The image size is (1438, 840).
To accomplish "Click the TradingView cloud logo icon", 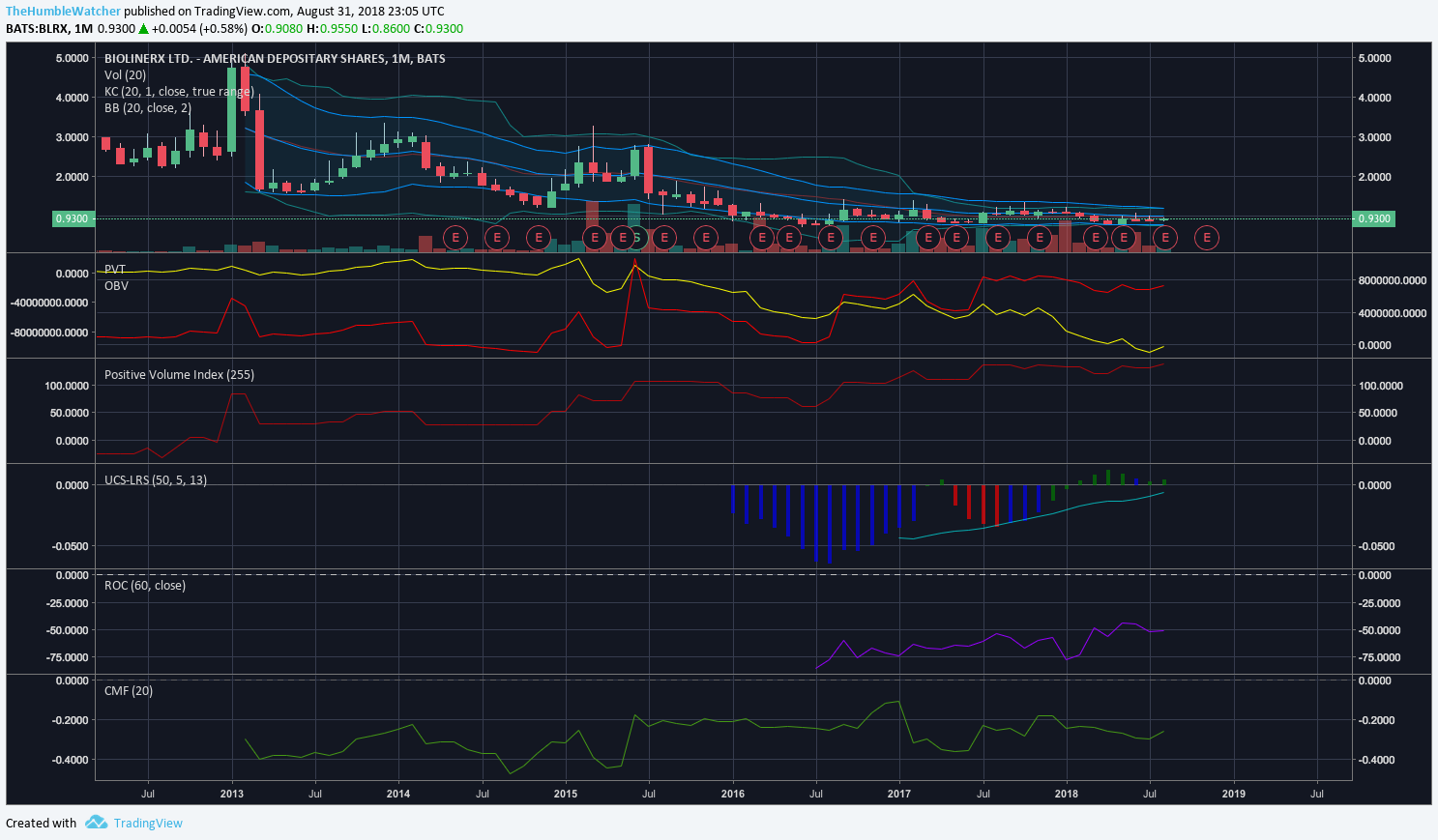I will pyautogui.click(x=96, y=823).
